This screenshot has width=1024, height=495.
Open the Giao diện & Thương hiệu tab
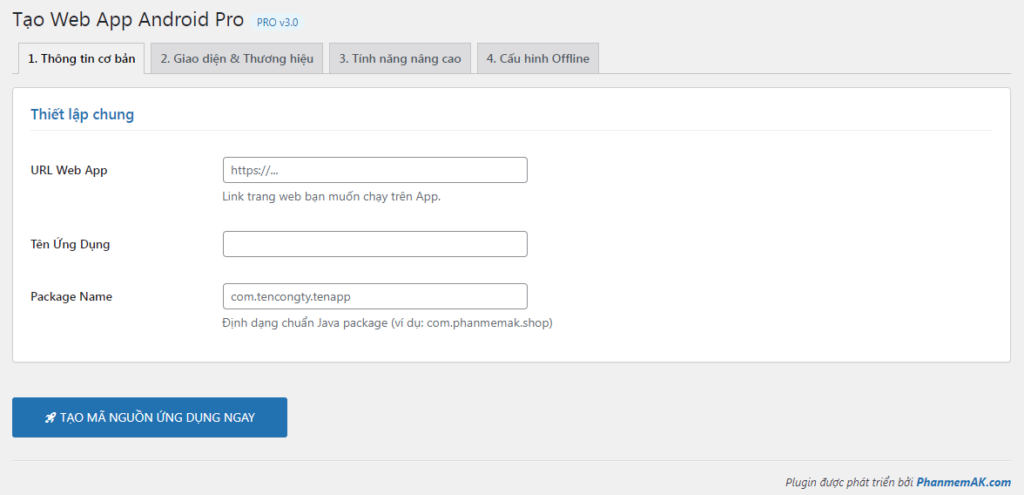point(237,59)
